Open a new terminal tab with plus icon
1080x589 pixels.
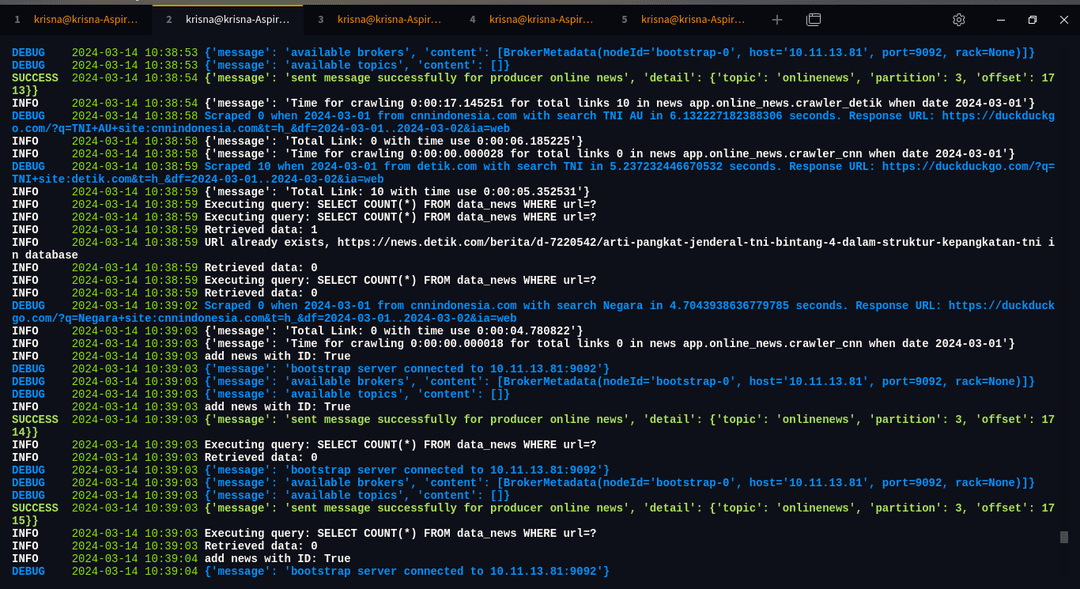[x=778, y=19]
